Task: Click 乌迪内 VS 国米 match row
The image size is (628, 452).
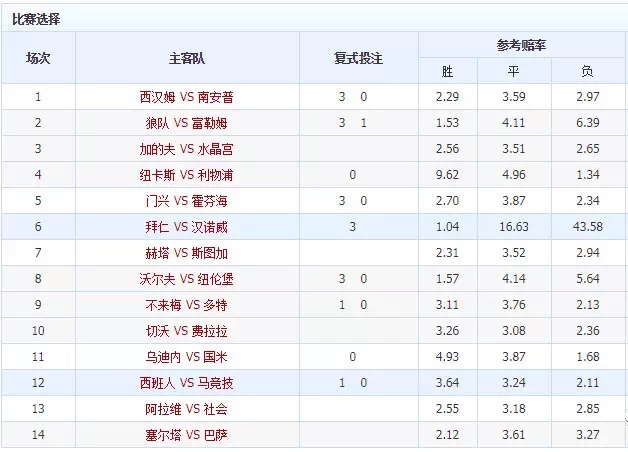Action: [x=187, y=357]
